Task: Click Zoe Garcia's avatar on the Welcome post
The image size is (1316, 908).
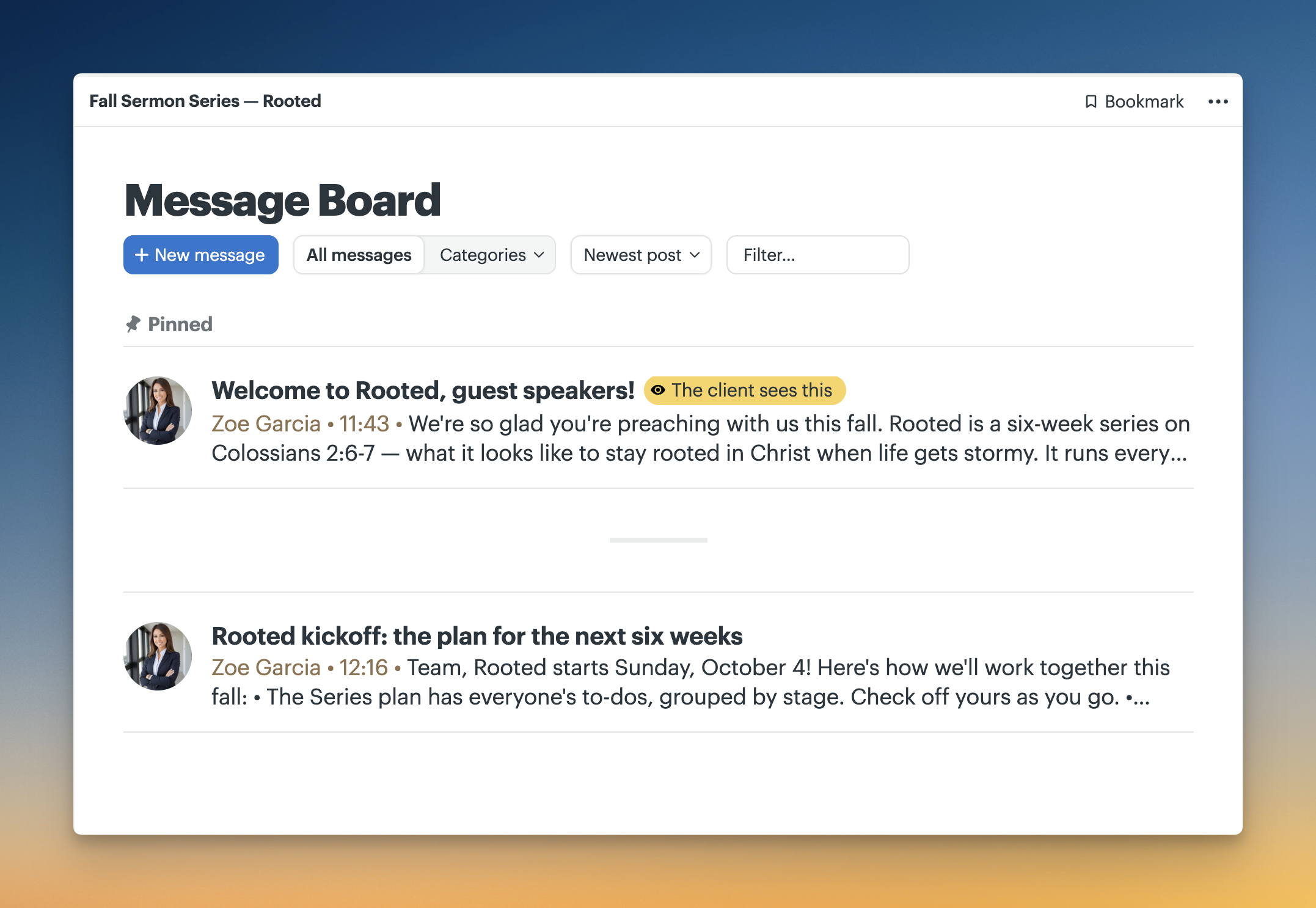Action: tap(158, 411)
